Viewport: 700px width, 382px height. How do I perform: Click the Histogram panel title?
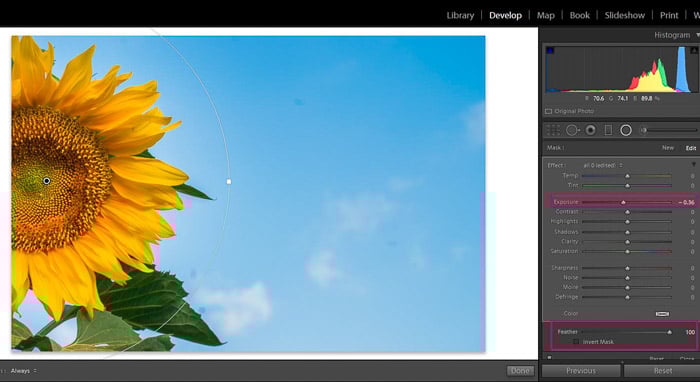click(672, 35)
